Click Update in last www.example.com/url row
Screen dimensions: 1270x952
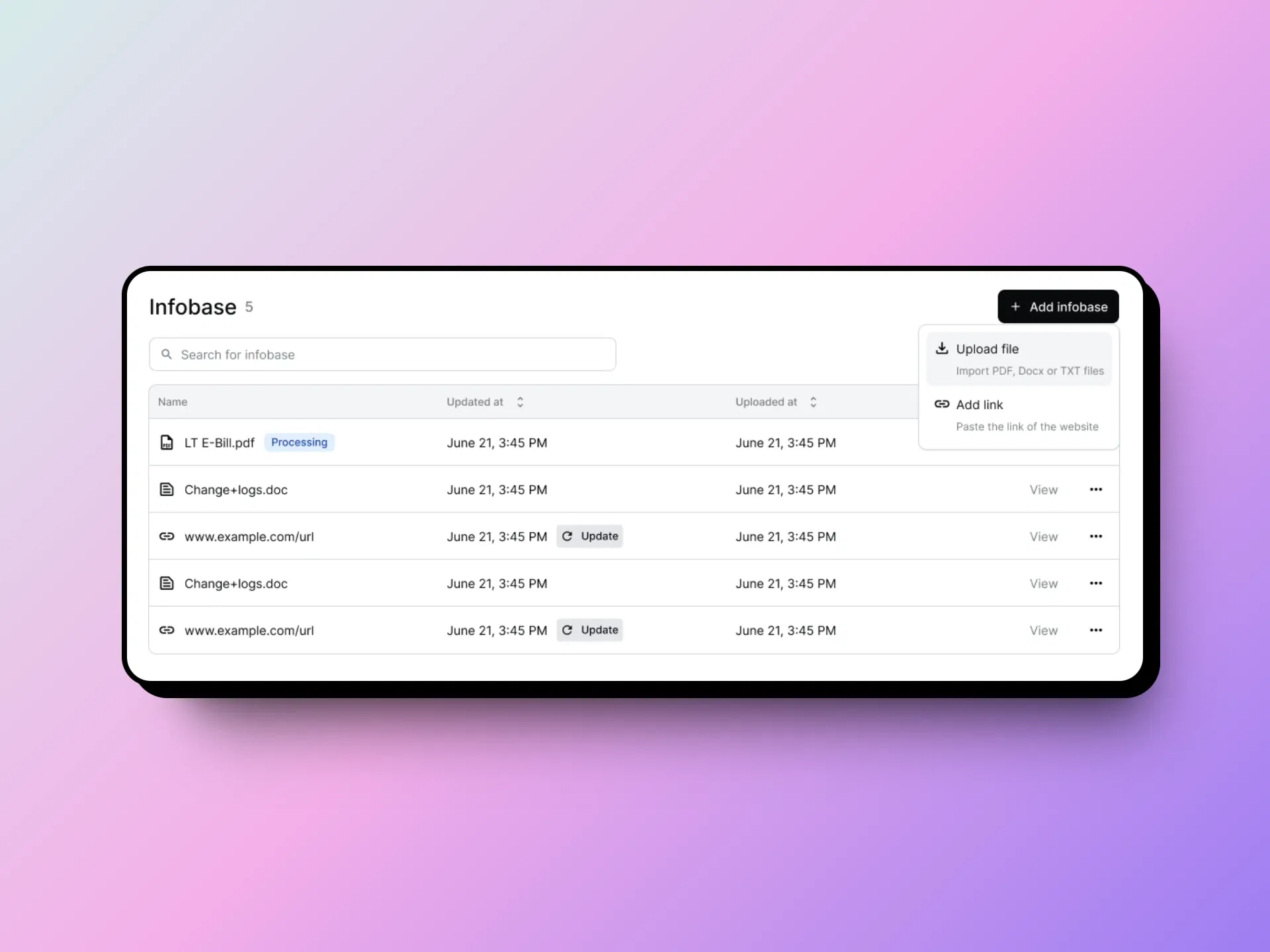(x=589, y=630)
